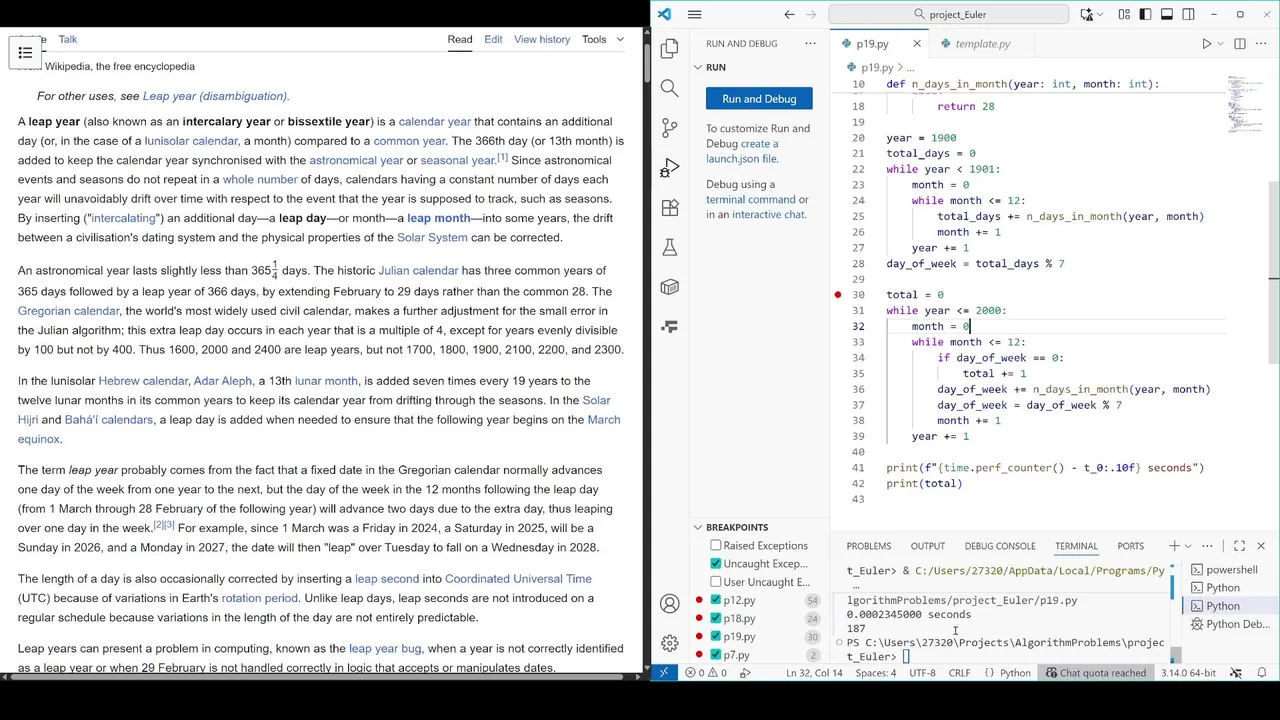Uncheck the p19.py breakpoint
The image size is (1280, 720).
coord(716,636)
